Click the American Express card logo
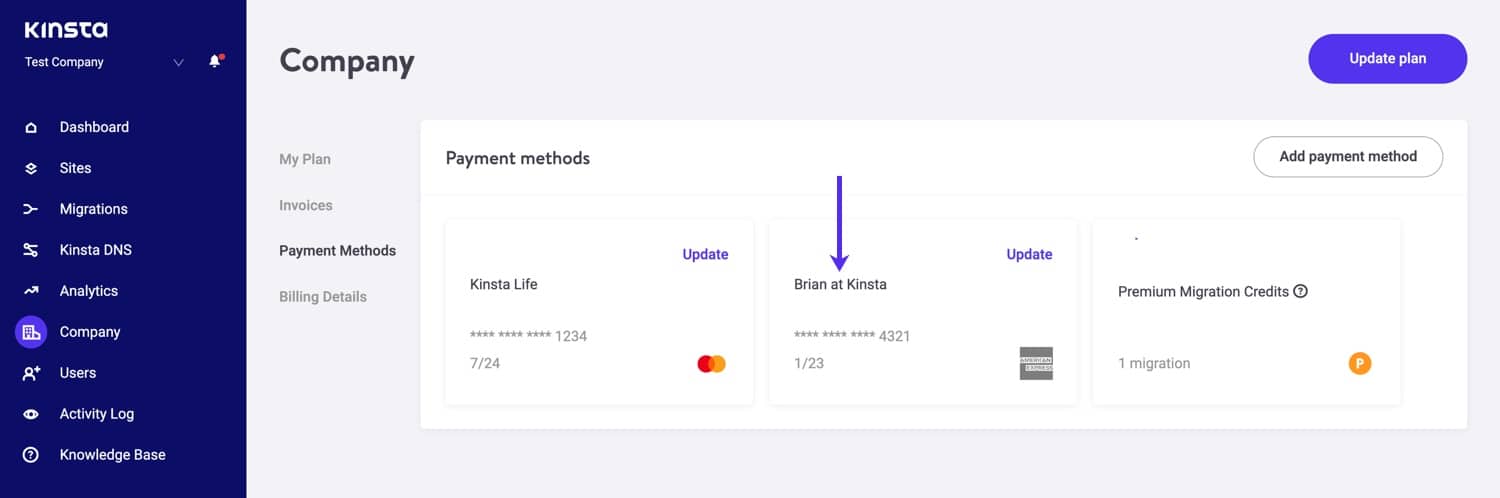Viewport: 1500px width, 498px height. pos(1036,363)
